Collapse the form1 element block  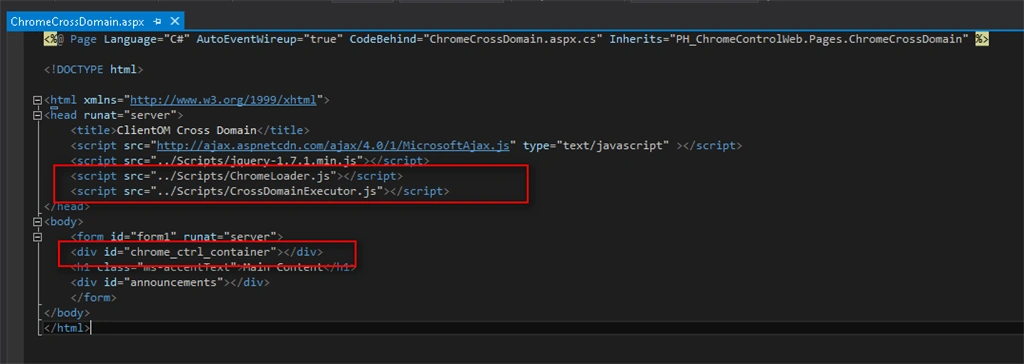click(37, 237)
